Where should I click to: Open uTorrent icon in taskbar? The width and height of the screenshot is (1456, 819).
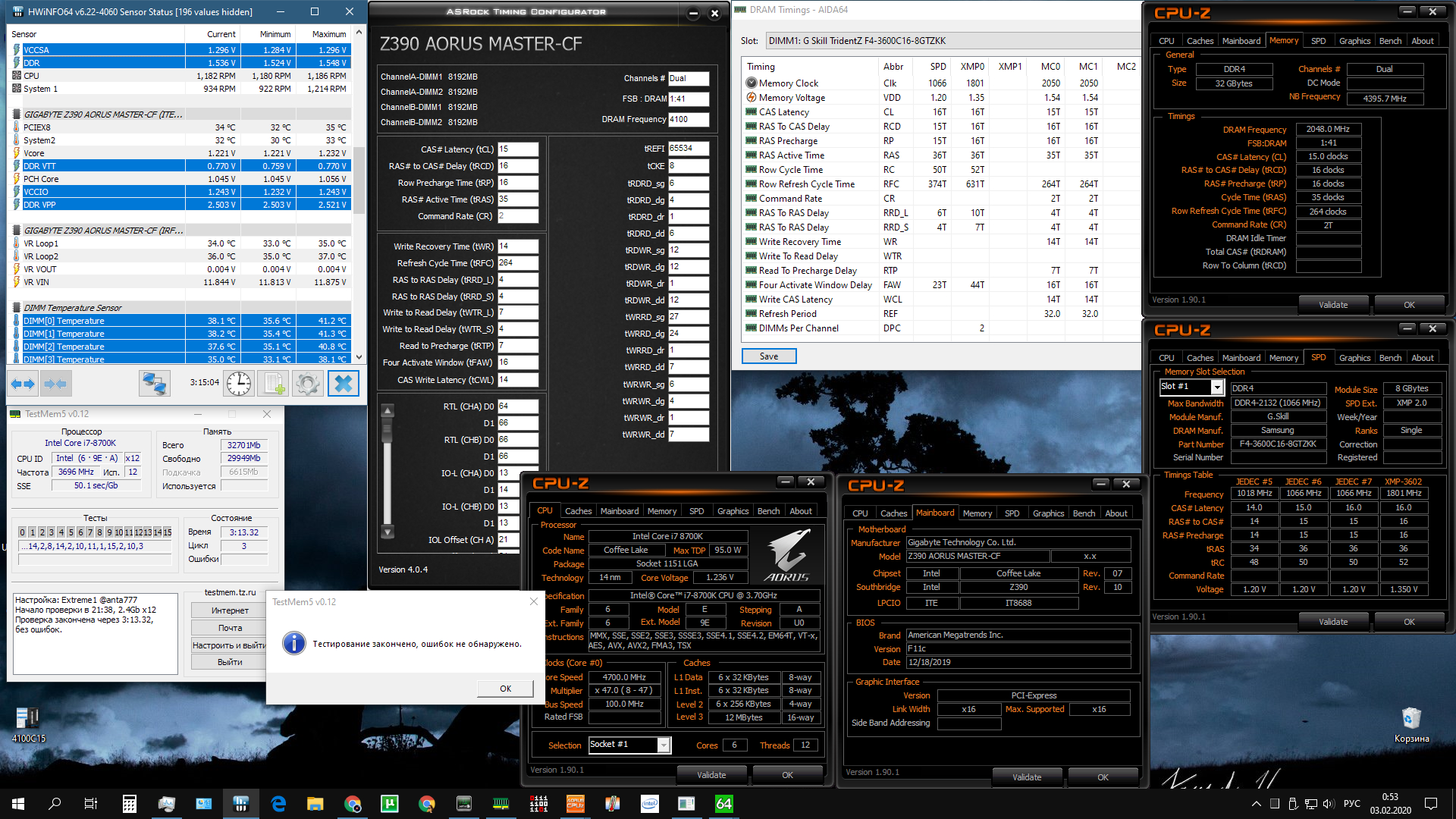coord(390,804)
